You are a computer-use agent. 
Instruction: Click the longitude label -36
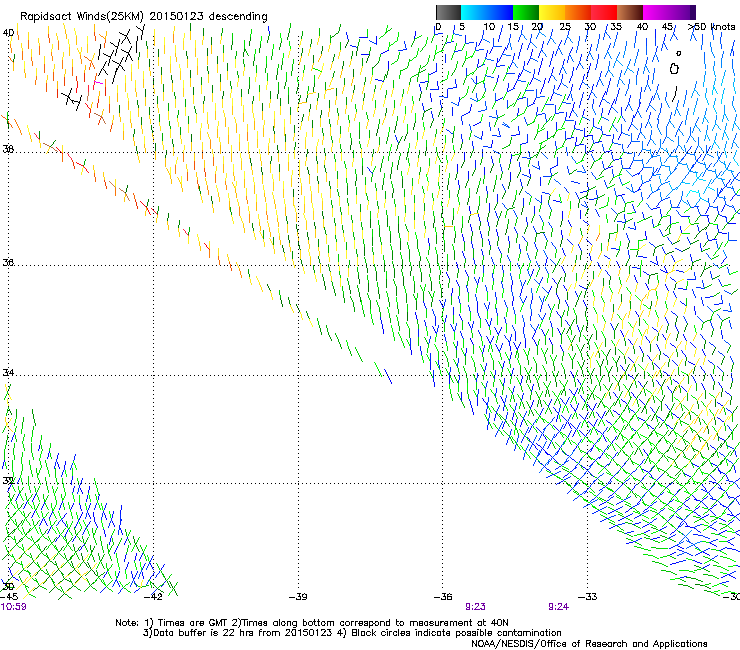click(x=443, y=596)
